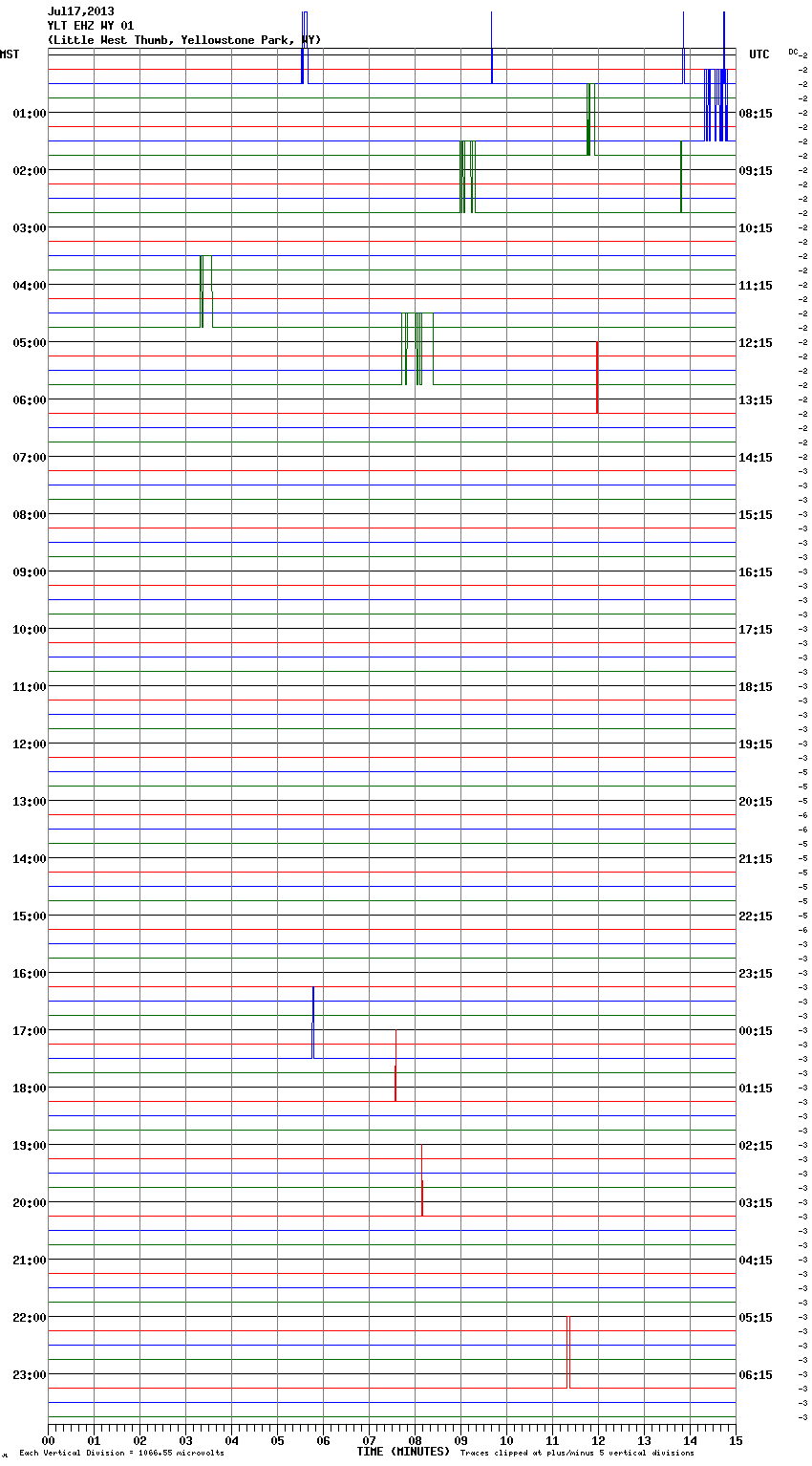This screenshot has height=1466, width=812.
Task: Click the MST timezone header
Action: point(10,54)
